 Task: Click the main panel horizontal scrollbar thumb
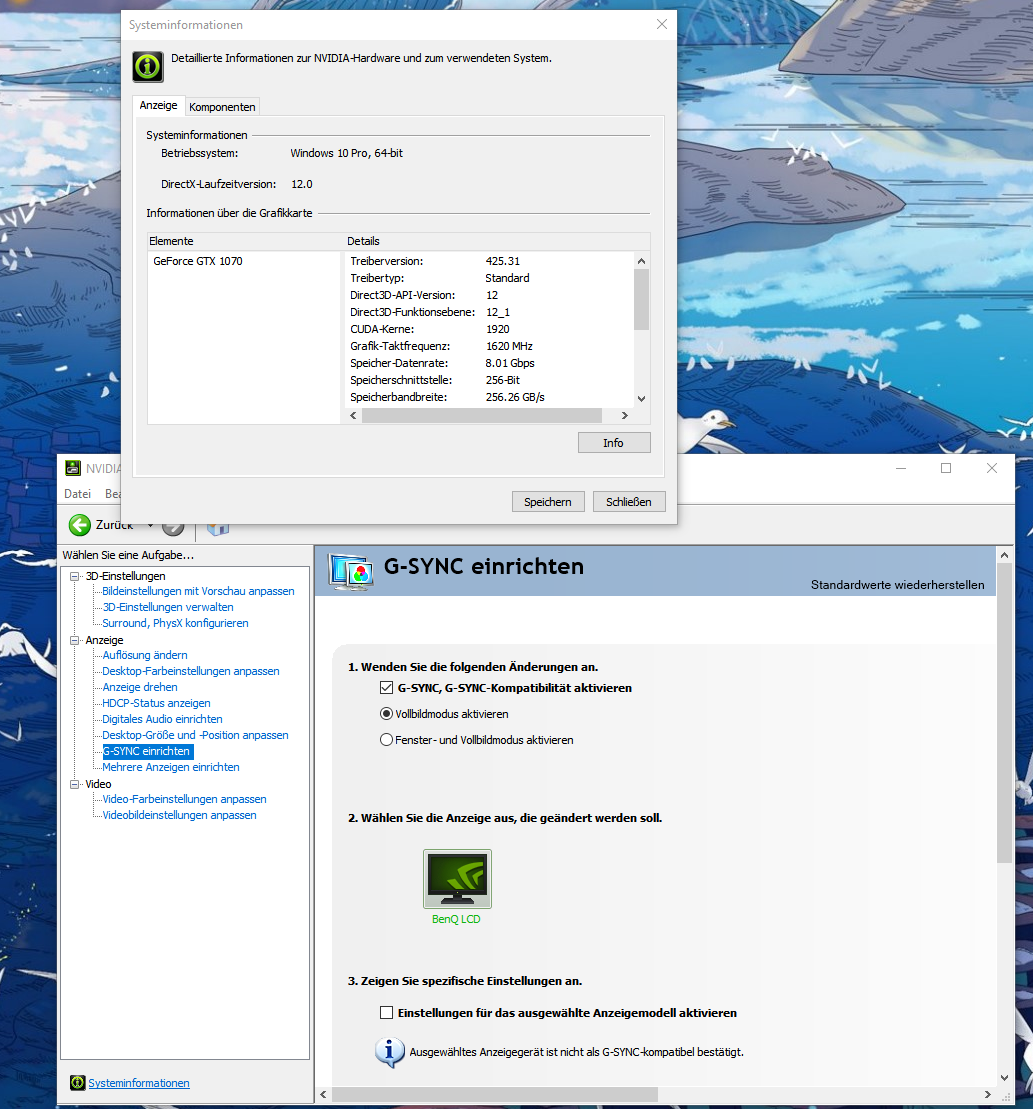coord(495,1094)
